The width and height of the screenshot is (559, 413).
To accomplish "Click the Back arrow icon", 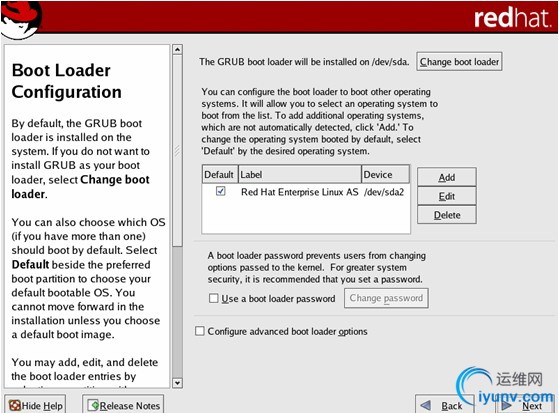I will tap(426, 405).
